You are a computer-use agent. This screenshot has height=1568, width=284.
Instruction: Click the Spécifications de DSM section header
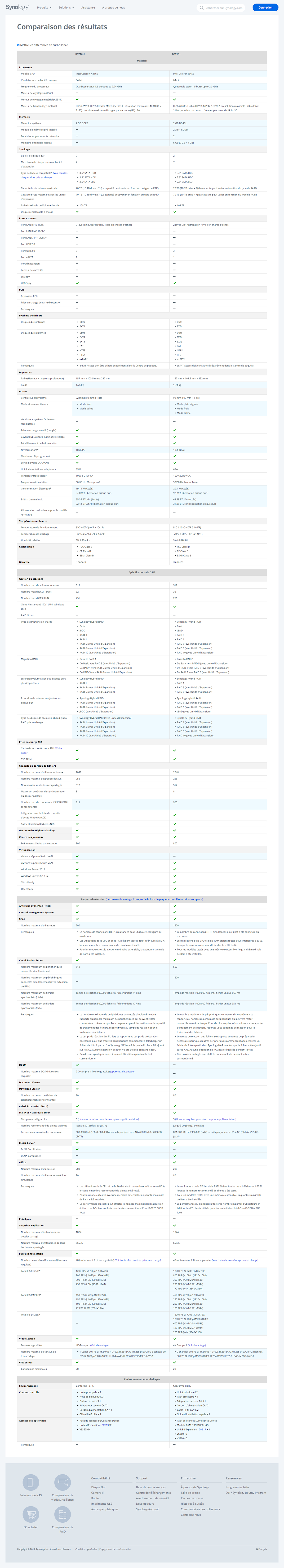point(142,572)
